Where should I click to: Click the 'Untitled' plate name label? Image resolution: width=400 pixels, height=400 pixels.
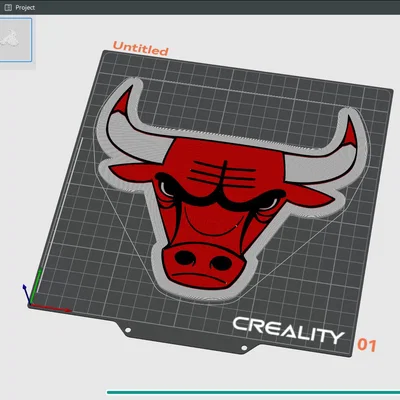point(140,49)
